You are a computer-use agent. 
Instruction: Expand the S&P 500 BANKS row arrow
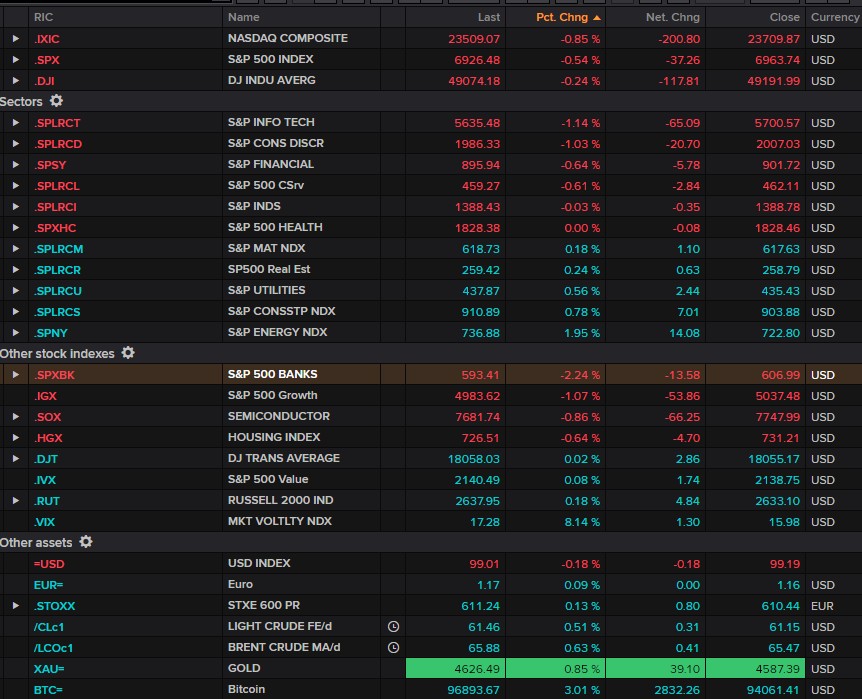(x=16, y=374)
